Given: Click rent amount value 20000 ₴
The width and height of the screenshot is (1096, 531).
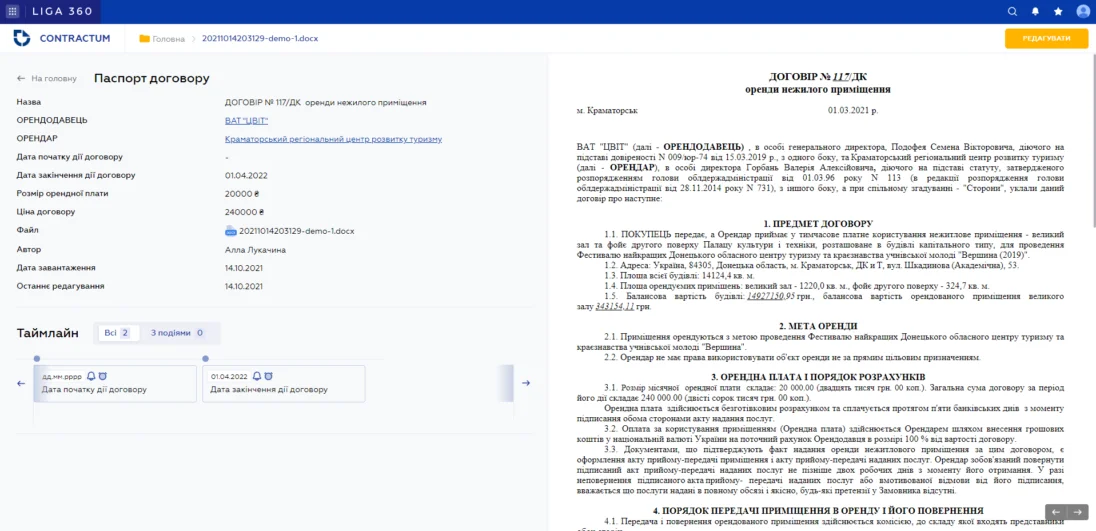Looking at the screenshot, I should tap(243, 194).
